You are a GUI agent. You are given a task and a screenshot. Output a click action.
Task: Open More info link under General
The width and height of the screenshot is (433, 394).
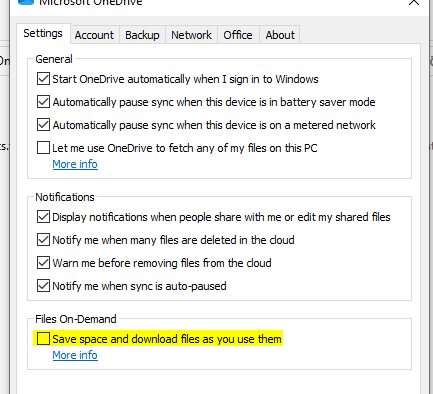pos(75,164)
